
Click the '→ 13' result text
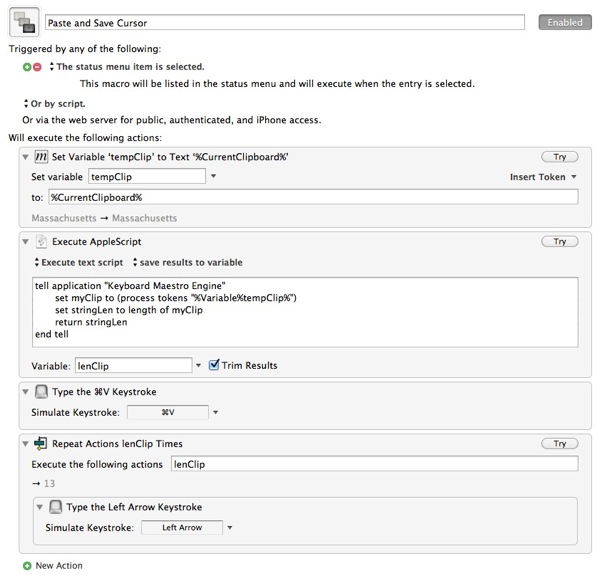(43, 483)
